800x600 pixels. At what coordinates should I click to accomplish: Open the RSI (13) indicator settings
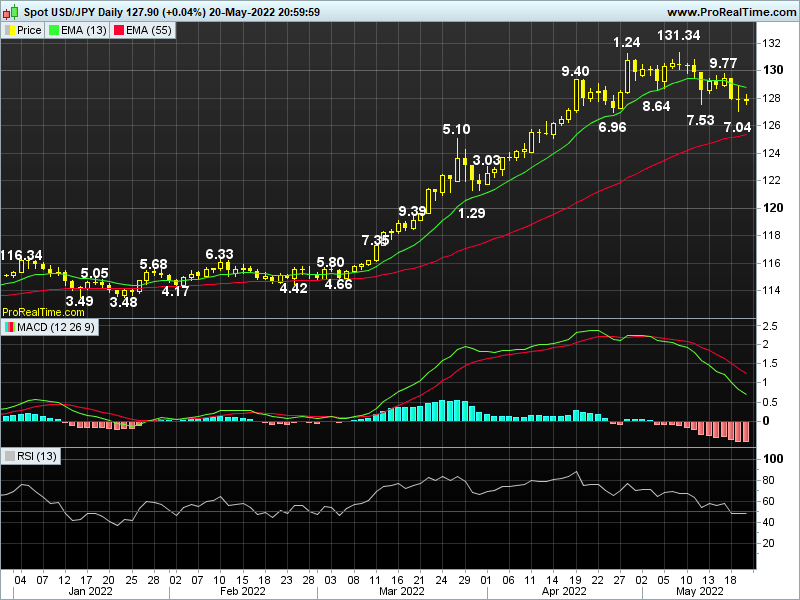click(x=35, y=455)
